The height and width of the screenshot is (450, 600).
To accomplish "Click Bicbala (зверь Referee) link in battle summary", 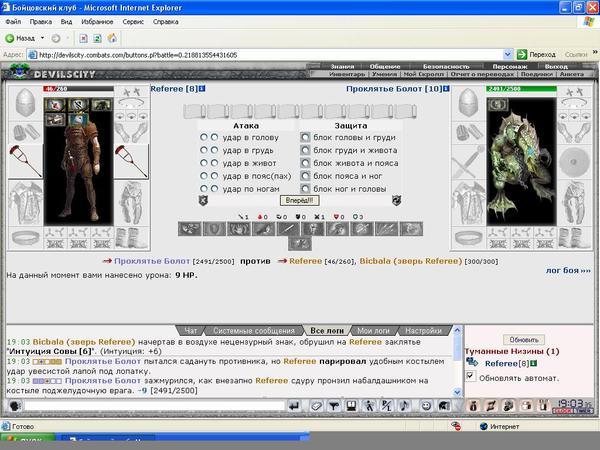I will tap(411, 261).
